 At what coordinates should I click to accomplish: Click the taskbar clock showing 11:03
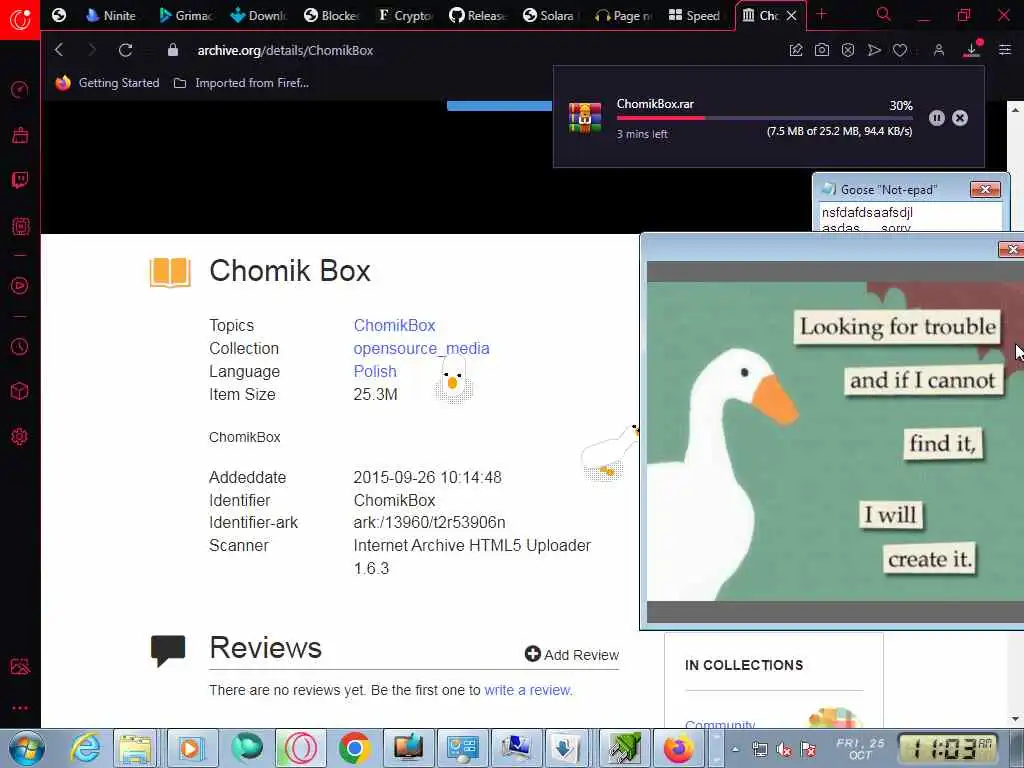(x=947, y=748)
